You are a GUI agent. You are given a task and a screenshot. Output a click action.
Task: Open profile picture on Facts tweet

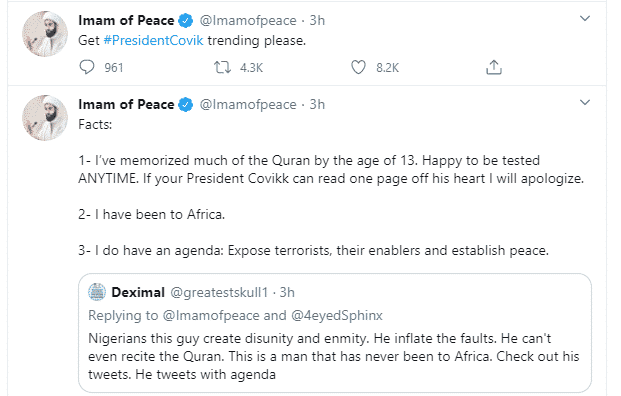pyautogui.click(x=45, y=118)
